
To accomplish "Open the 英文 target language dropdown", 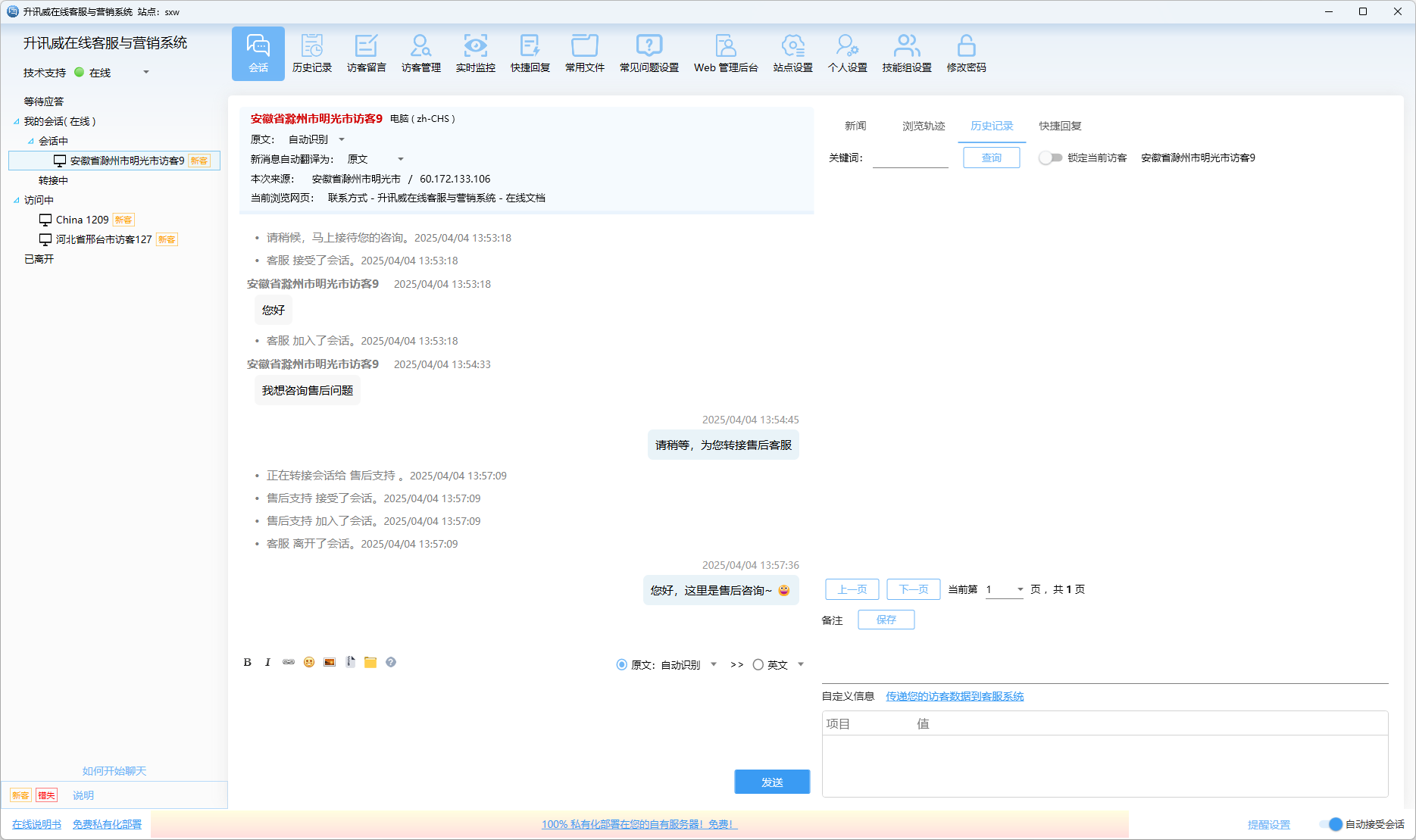I will click(801, 665).
